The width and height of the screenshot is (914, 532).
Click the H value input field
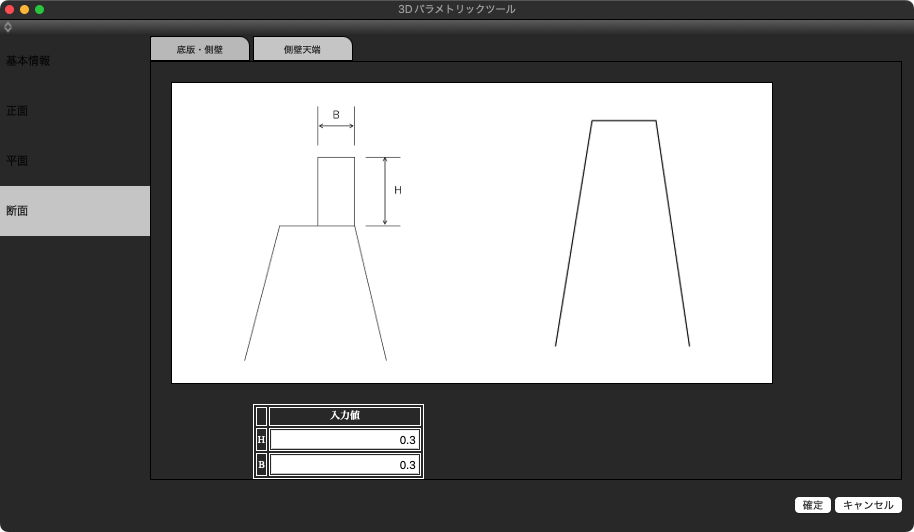(344, 440)
